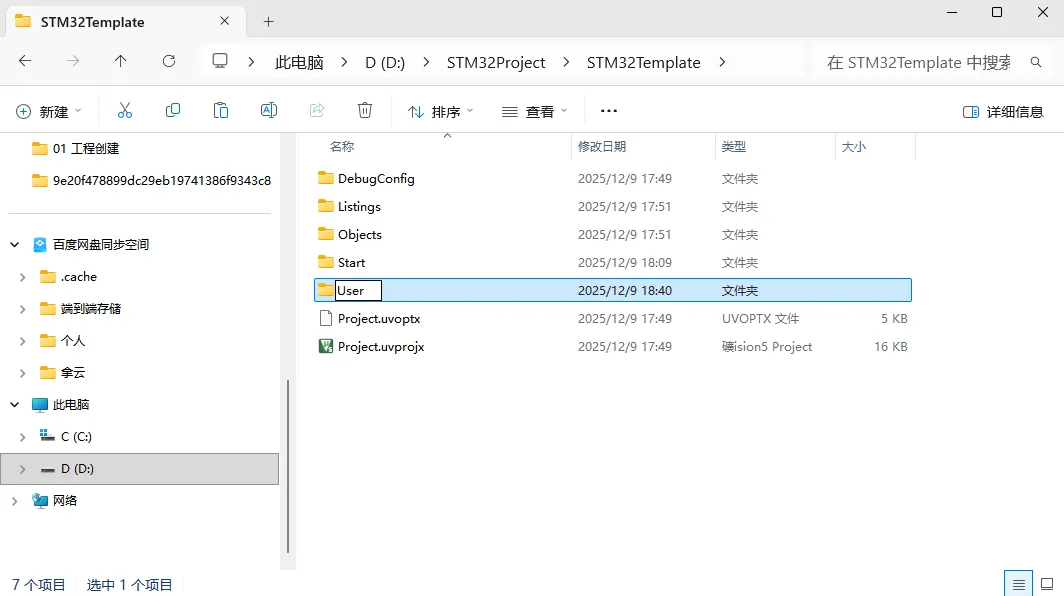Keep details list view enabled

pyautogui.click(x=1018, y=582)
